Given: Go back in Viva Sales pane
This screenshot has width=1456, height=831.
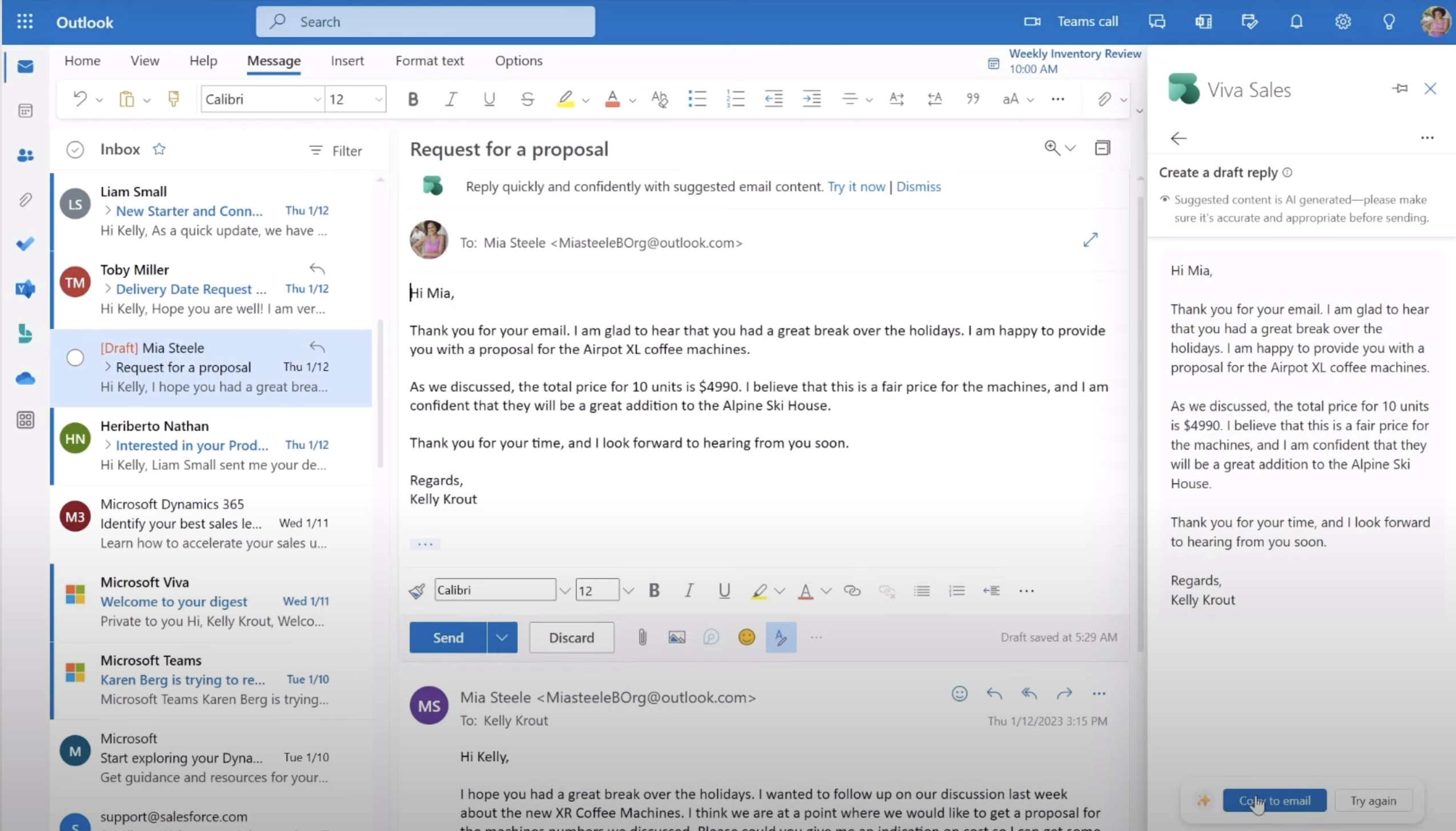Looking at the screenshot, I should [x=1179, y=138].
